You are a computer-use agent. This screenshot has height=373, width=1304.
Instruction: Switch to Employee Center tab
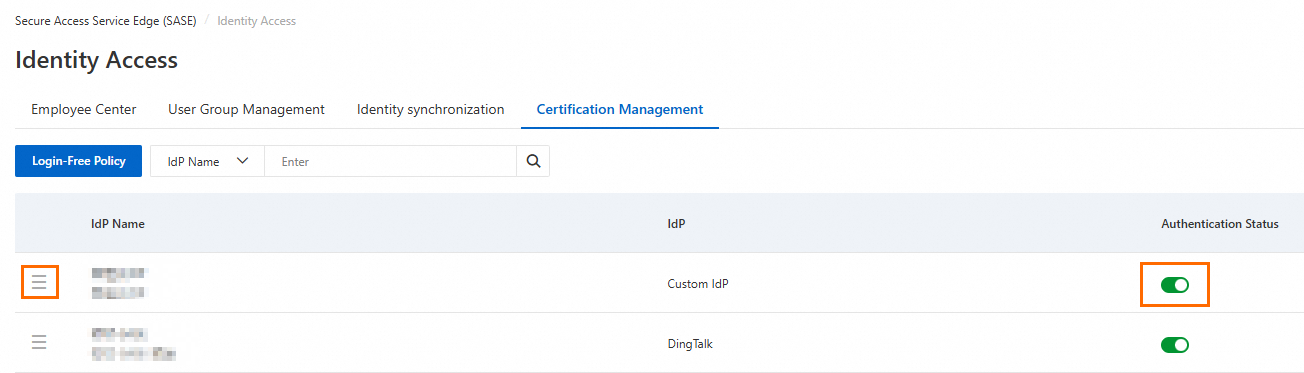pos(84,109)
